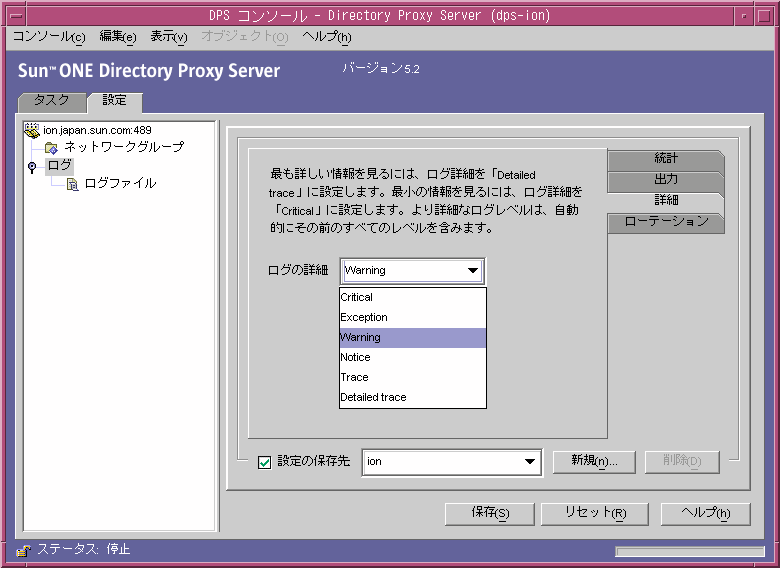Click the リセット button
The image size is (780, 568).
coord(595,513)
